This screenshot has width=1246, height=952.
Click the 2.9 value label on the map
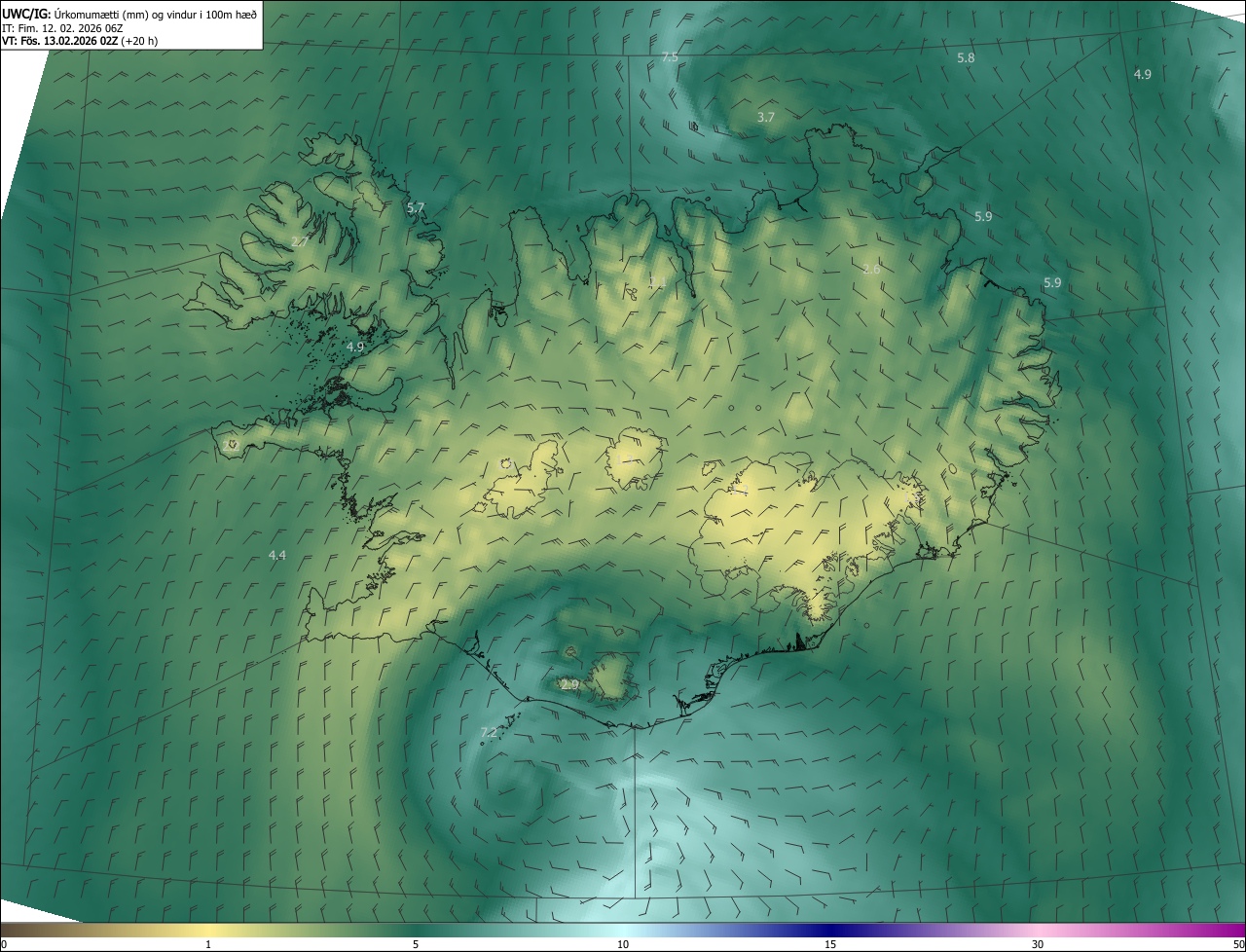(569, 685)
